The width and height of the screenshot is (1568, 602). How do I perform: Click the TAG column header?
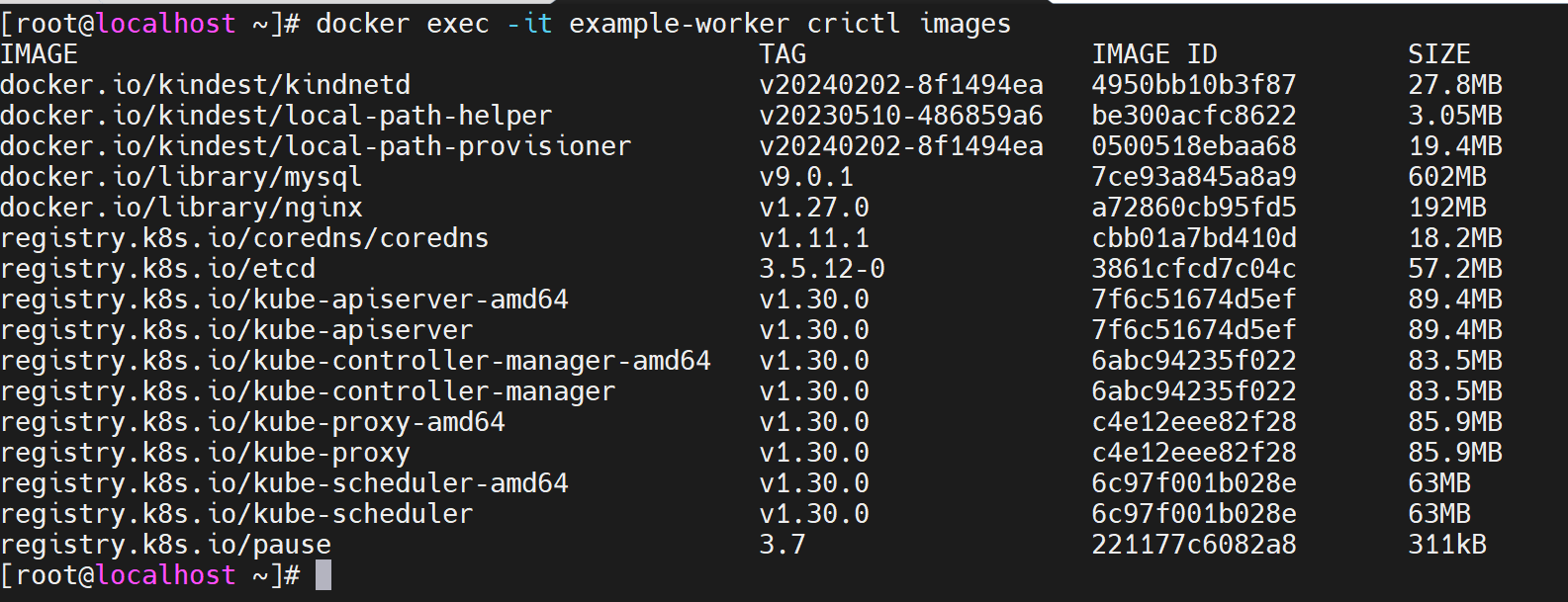783,54
